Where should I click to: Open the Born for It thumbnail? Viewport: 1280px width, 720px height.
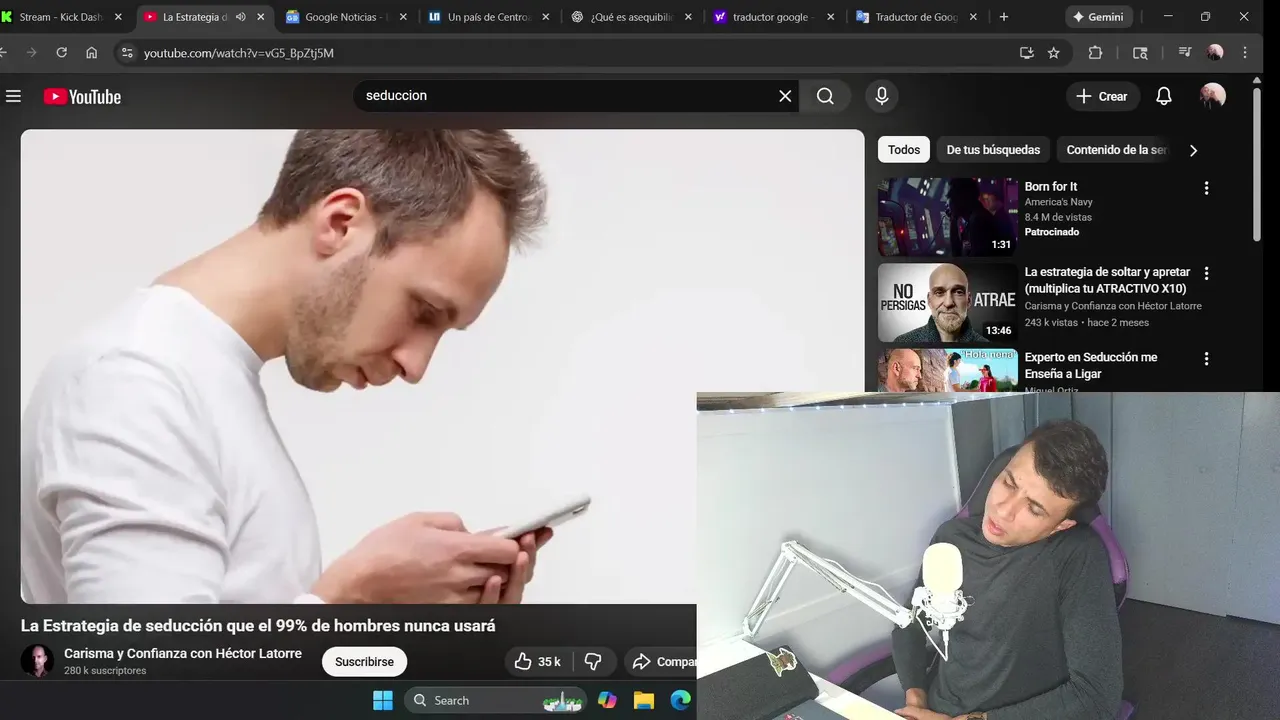[x=948, y=217]
